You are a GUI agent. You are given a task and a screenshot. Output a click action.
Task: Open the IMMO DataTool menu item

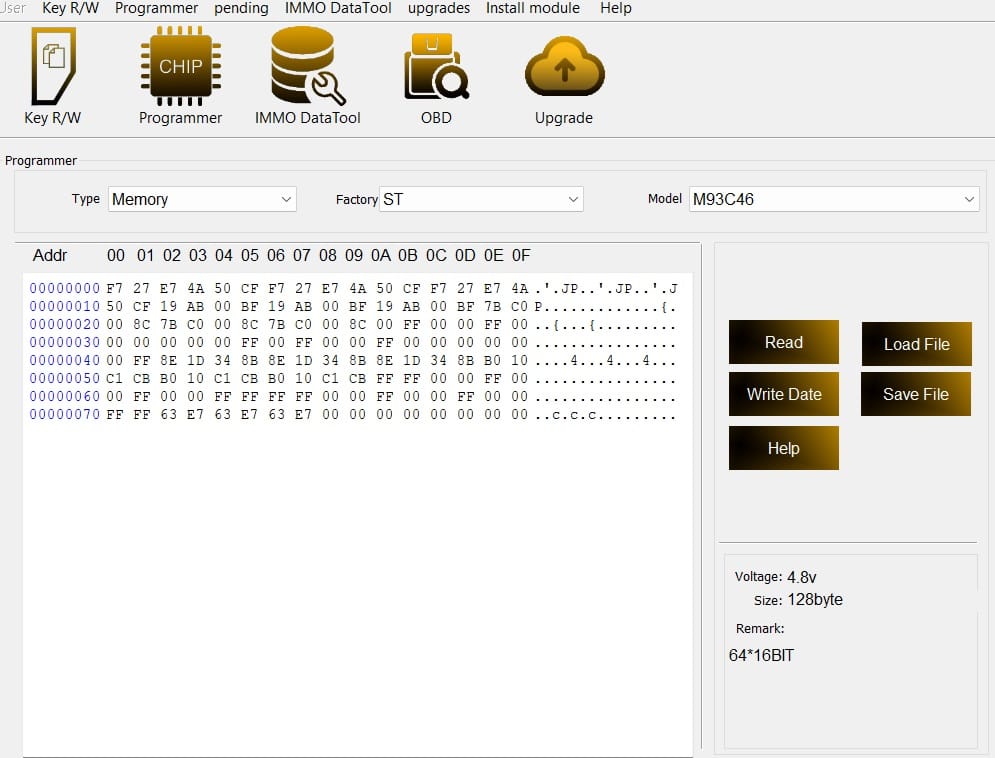click(x=338, y=8)
